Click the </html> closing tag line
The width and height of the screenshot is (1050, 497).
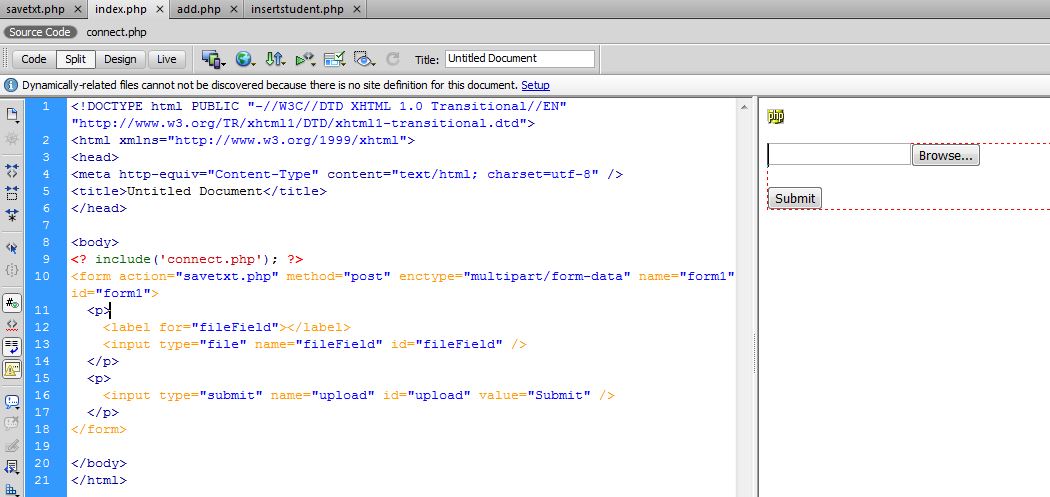click(x=98, y=480)
